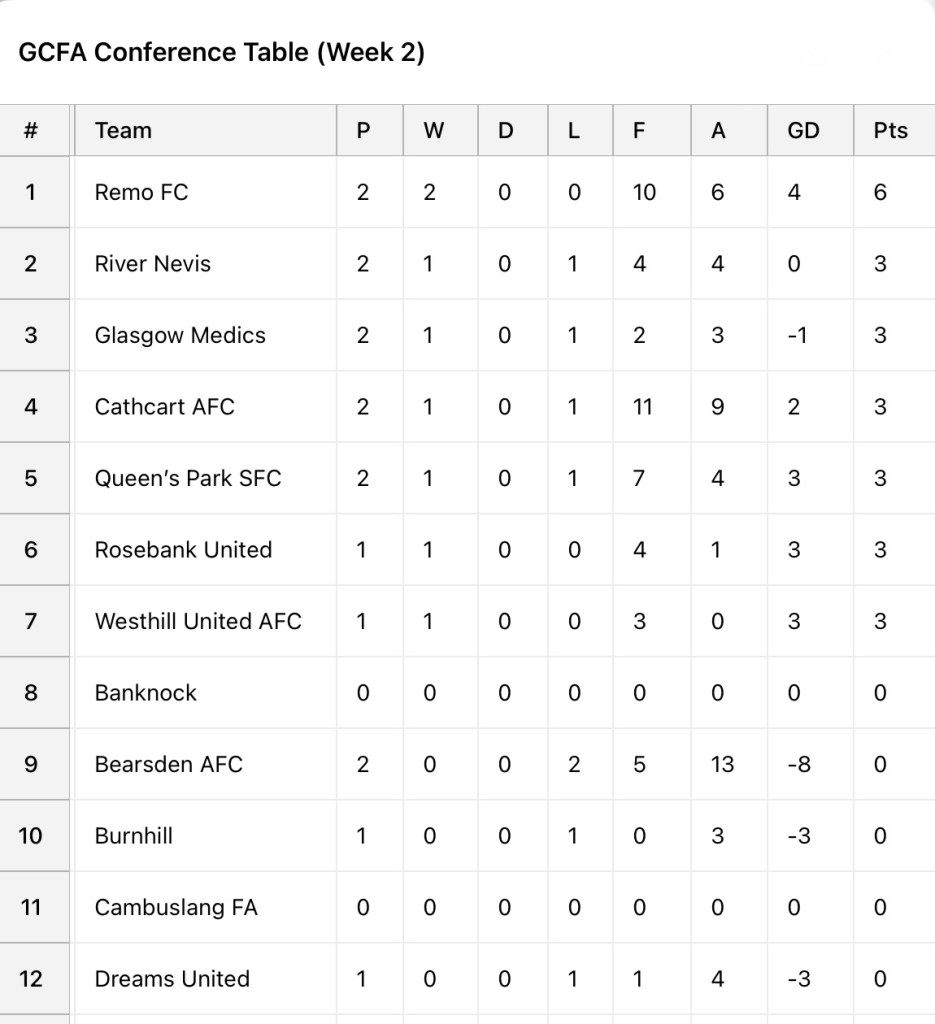Select row number 1 header
This screenshot has width=935, height=1024.
point(31,192)
